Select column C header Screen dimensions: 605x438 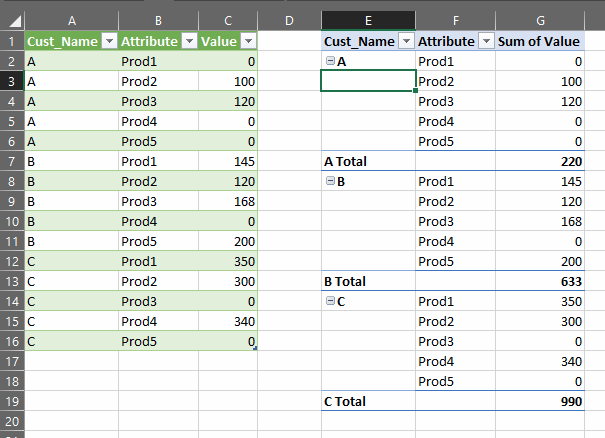pos(228,21)
